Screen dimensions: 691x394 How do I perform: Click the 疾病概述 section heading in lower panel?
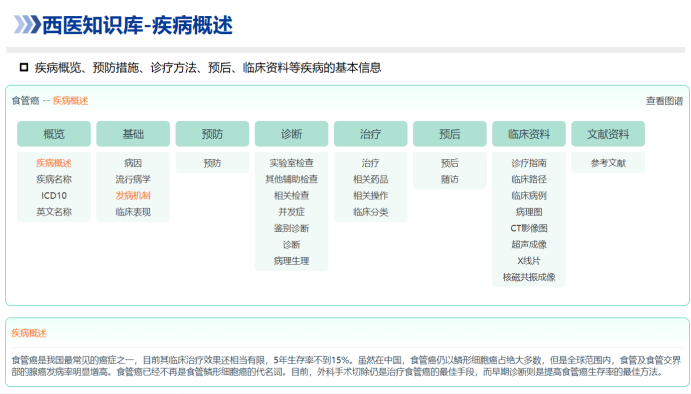29,333
